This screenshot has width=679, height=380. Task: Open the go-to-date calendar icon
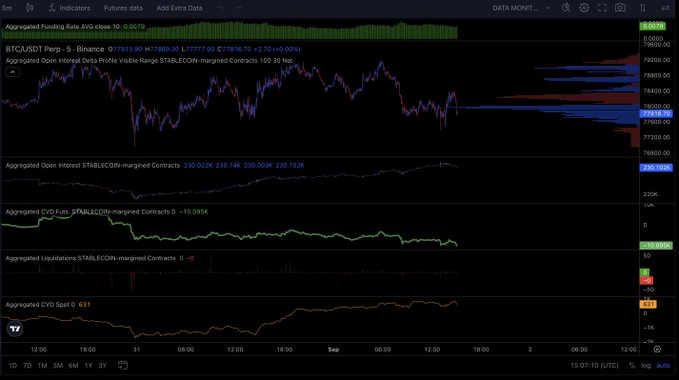point(123,365)
